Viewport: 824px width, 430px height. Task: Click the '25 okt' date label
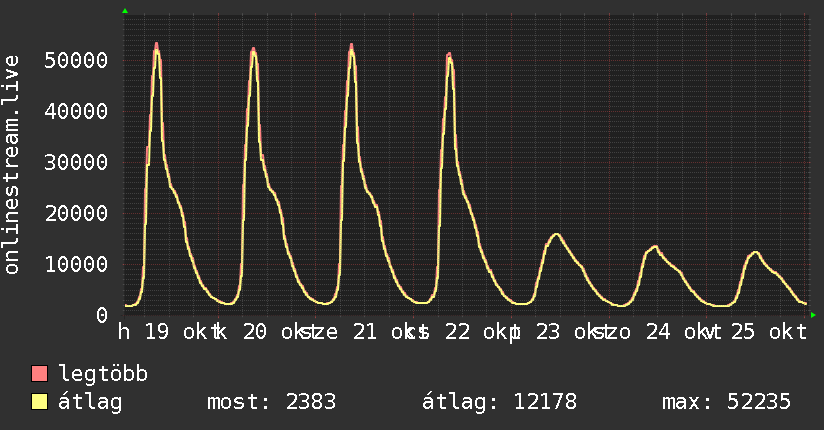pos(768,332)
